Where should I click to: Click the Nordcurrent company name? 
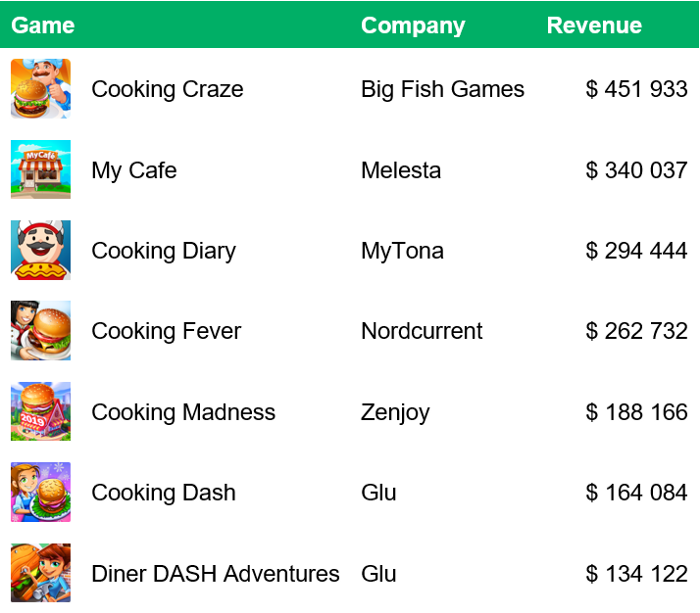[421, 331]
